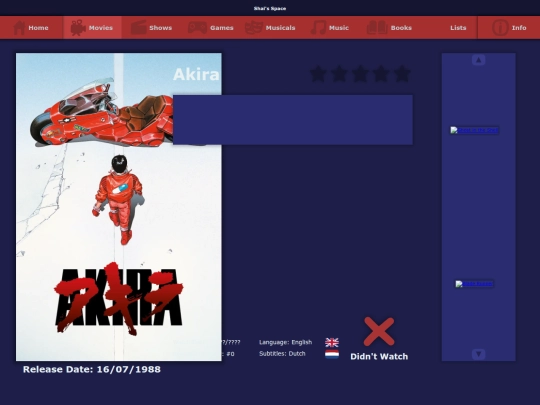The width and height of the screenshot is (540, 405).
Task: Open the Lists menu item
Action: tap(458, 28)
